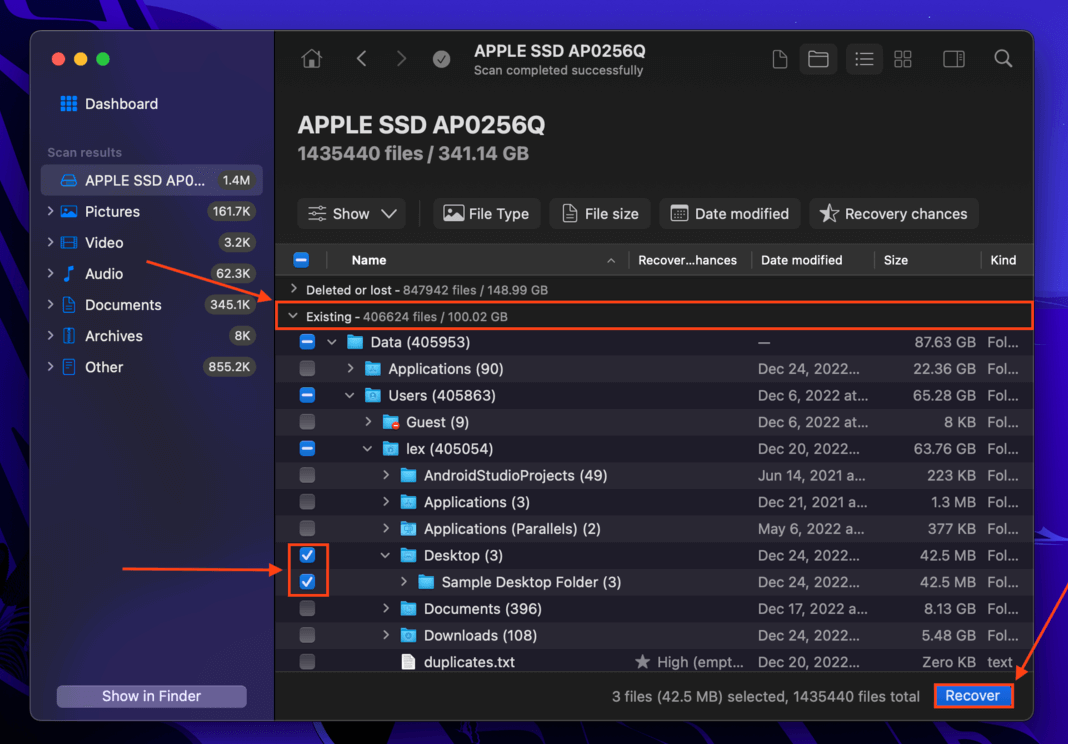Collapse the Data folder tree
1068x744 pixels.
(x=332, y=342)
